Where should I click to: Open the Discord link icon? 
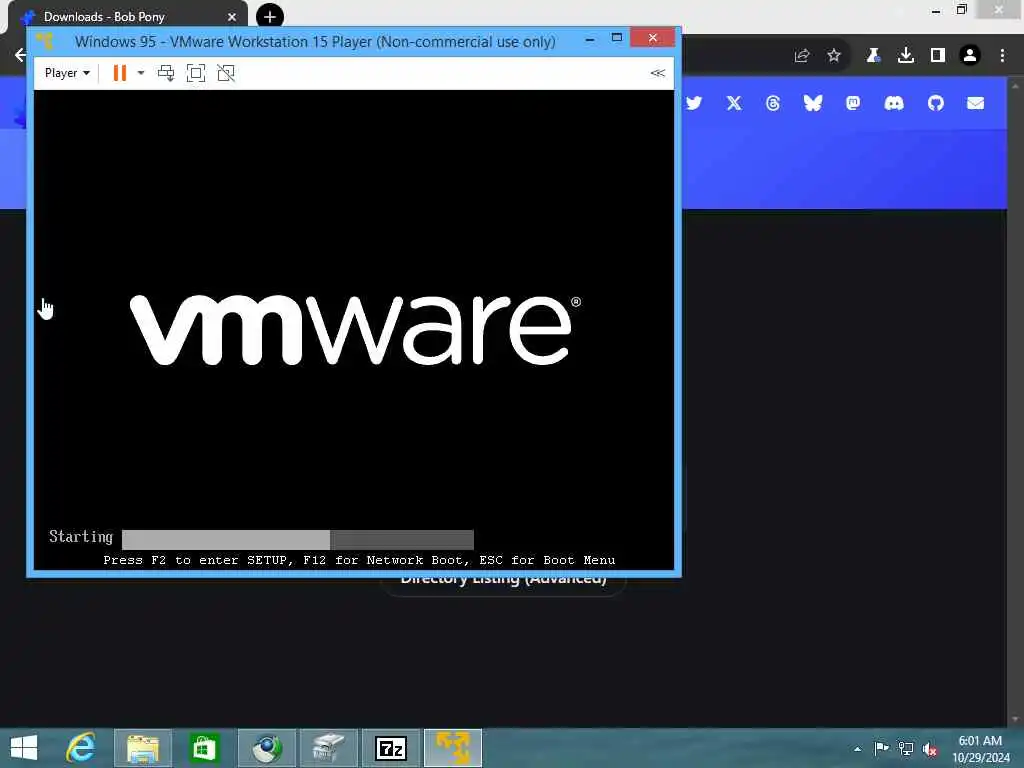click(x=893, y=103)
